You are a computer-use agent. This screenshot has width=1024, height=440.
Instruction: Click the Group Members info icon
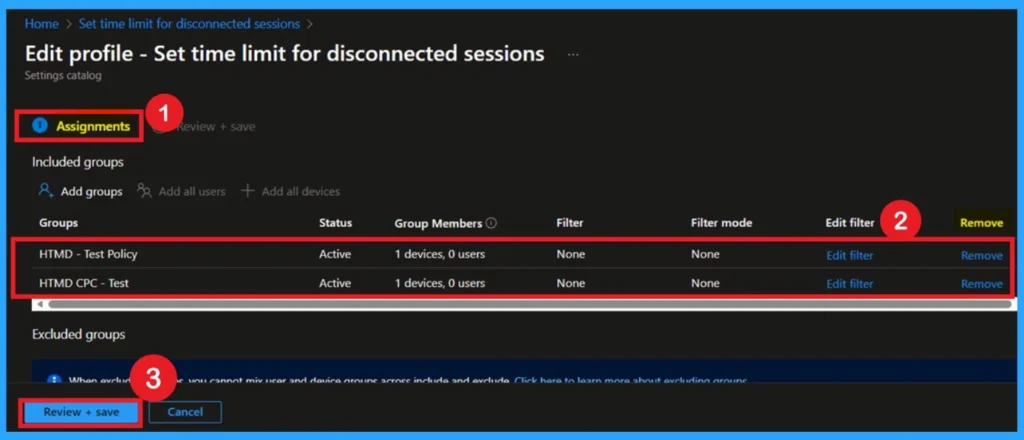(x=491, y=223)
